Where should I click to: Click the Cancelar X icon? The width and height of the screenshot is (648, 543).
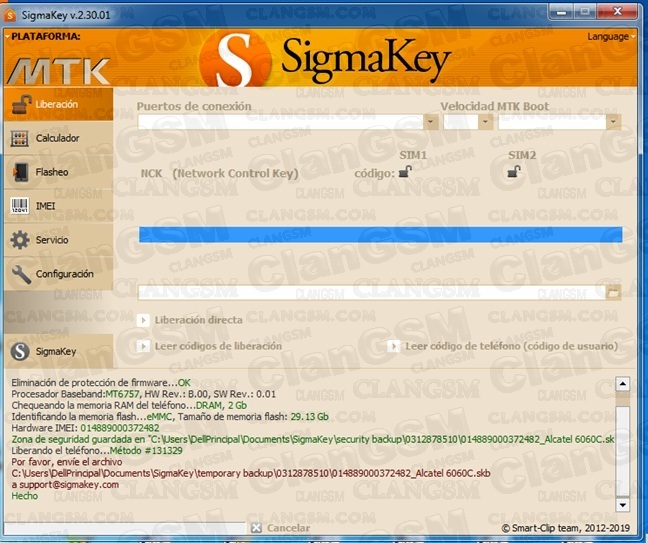point(256,528)
